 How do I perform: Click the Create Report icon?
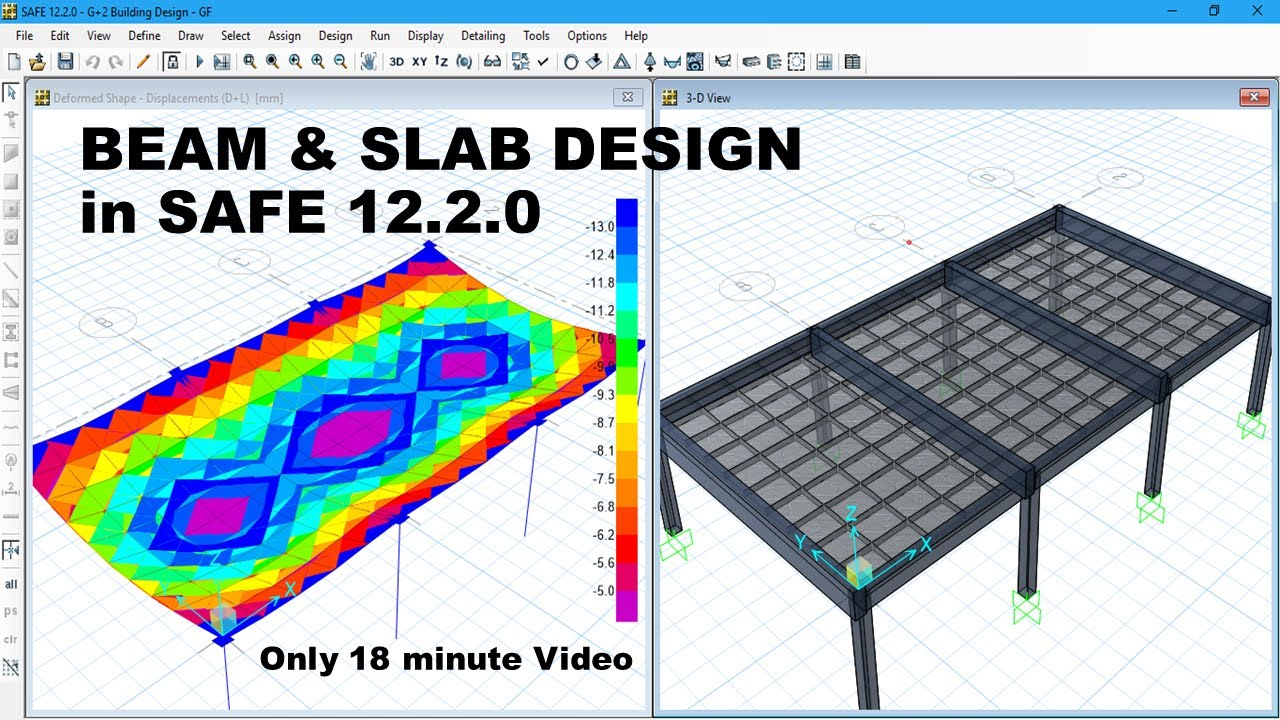click(x=852, y=62)
